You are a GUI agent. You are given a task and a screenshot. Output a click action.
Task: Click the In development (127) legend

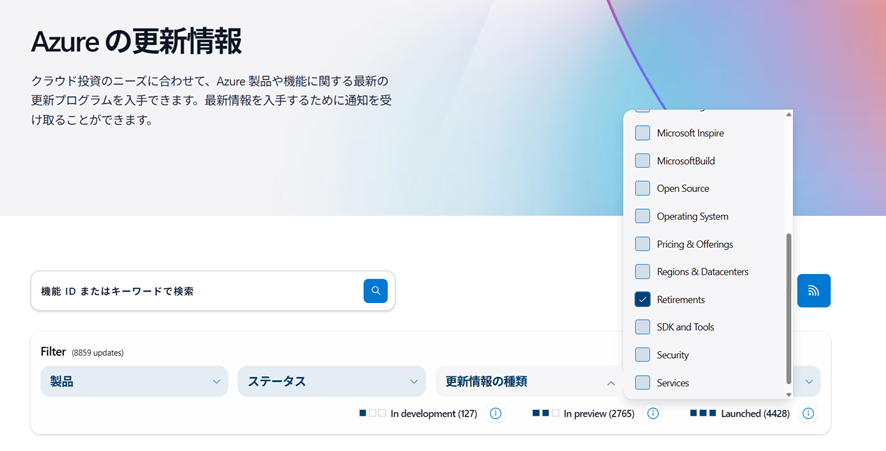pos(418,413)
